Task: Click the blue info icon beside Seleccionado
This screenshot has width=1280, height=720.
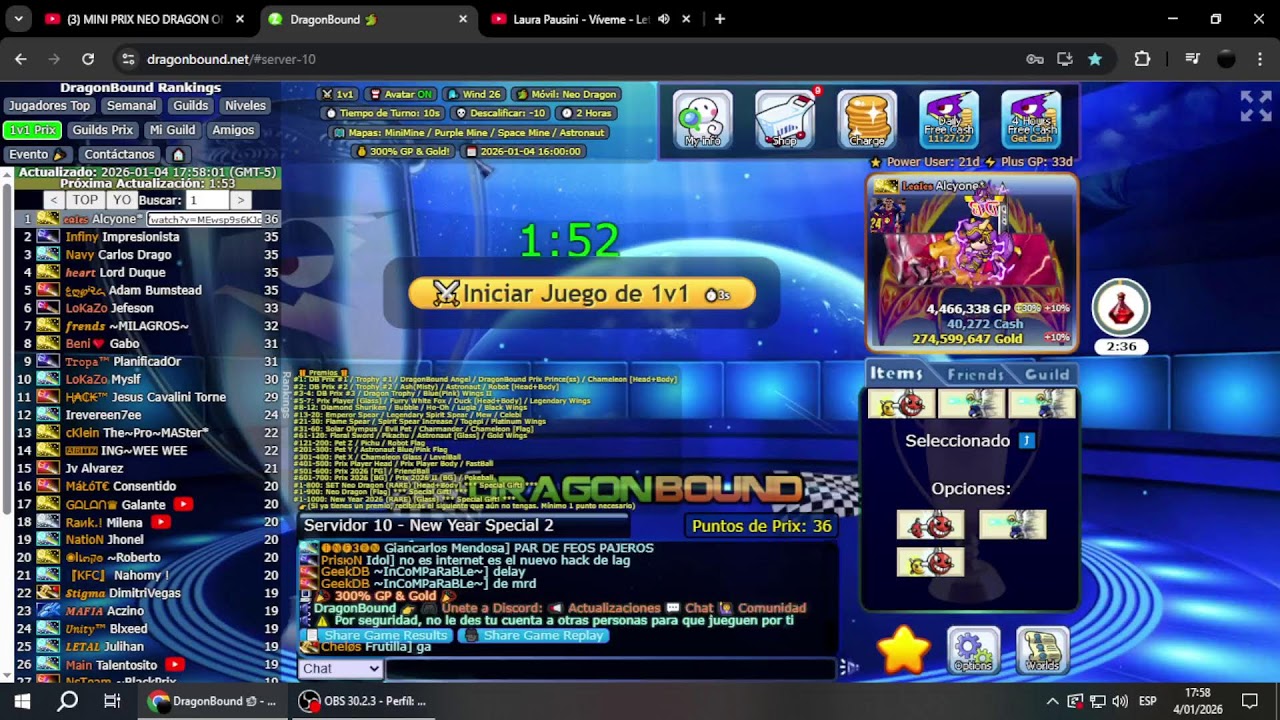Action: [1026, 441]
